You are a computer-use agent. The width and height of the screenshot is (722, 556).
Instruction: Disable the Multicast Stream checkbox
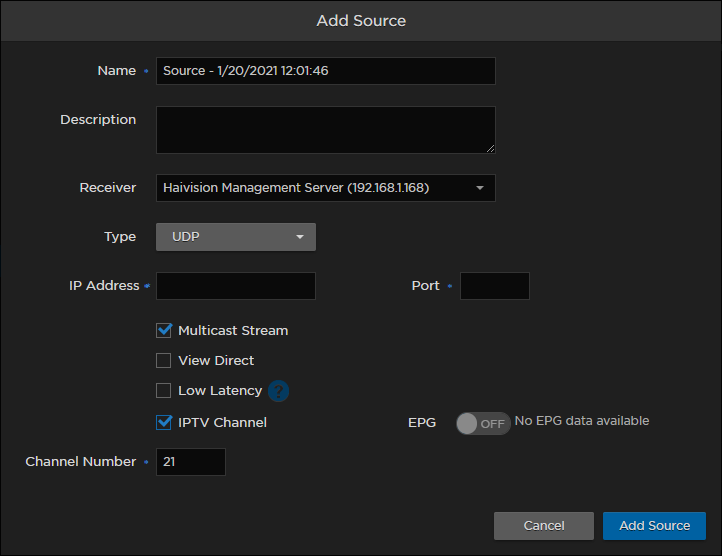point(164,330)
